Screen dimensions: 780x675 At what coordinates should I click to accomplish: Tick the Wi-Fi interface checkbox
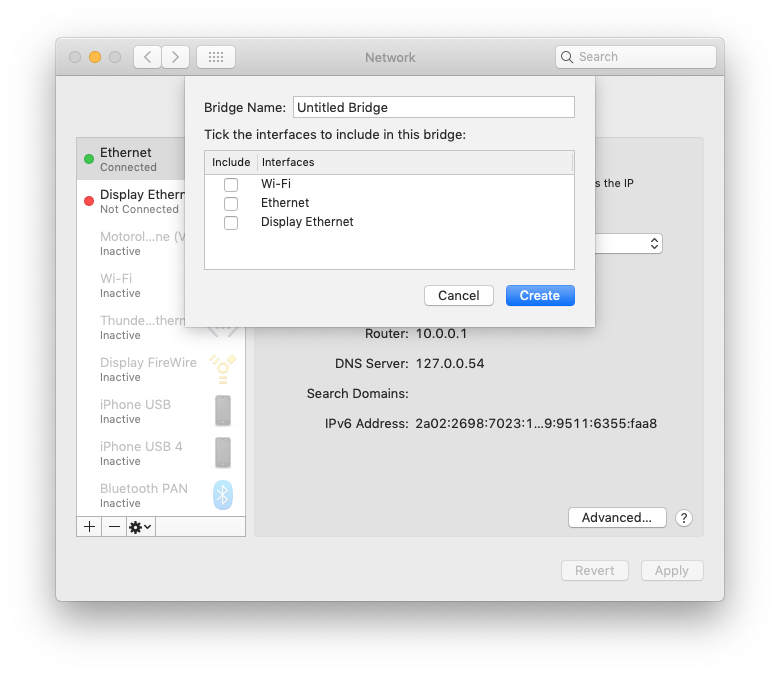231,185
